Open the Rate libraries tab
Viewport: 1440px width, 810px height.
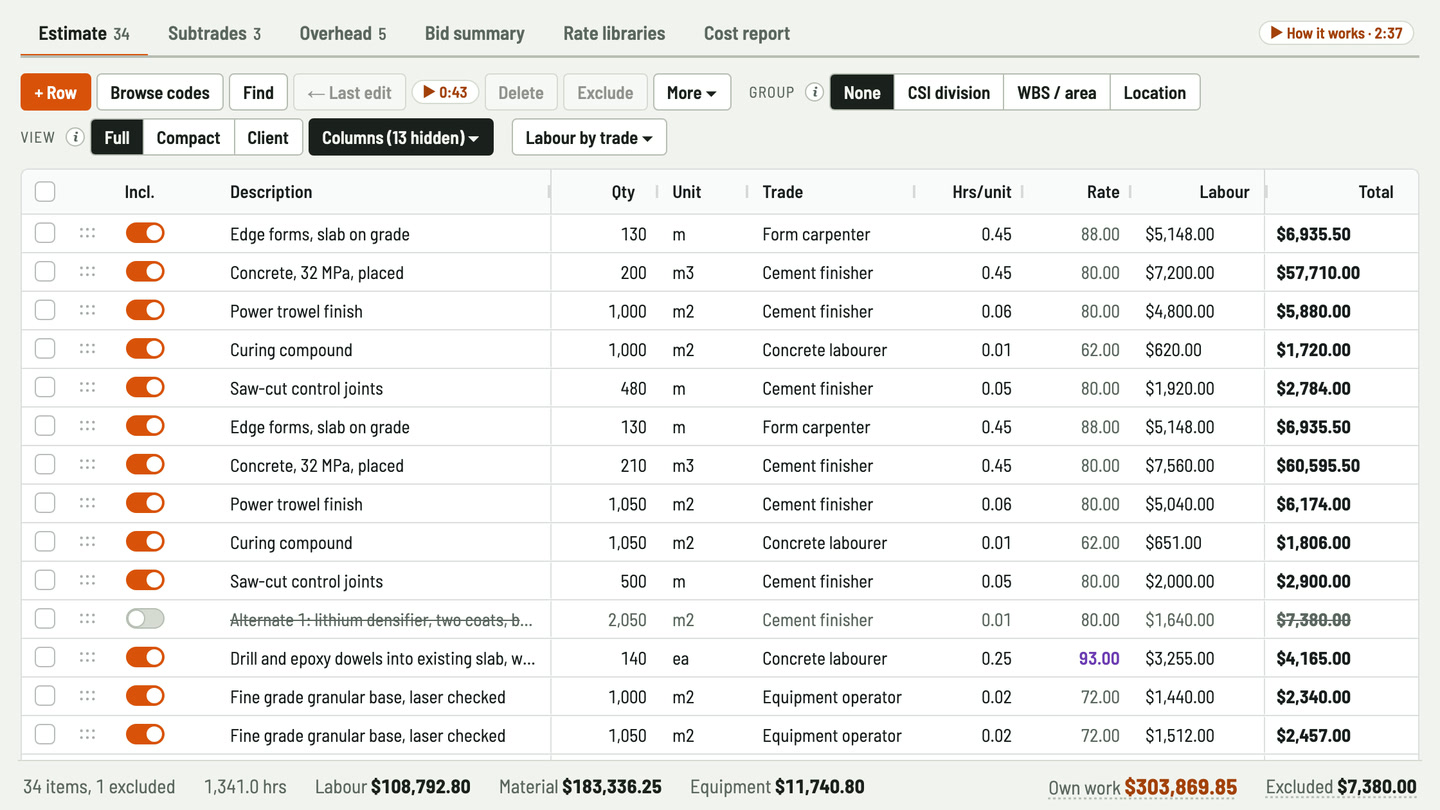coord(614,33)
